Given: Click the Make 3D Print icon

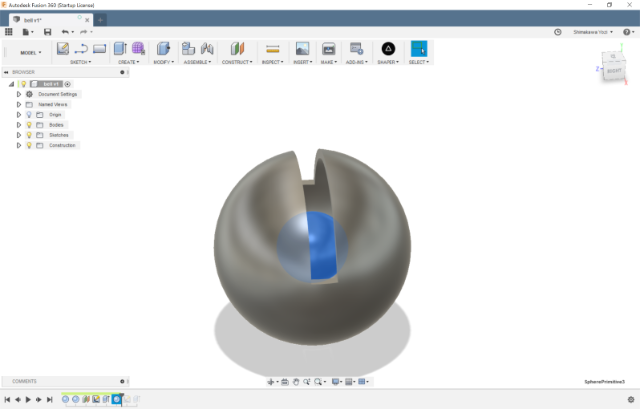Looking at the screenshot, I should pyautogui.click(x=328, y=49).
